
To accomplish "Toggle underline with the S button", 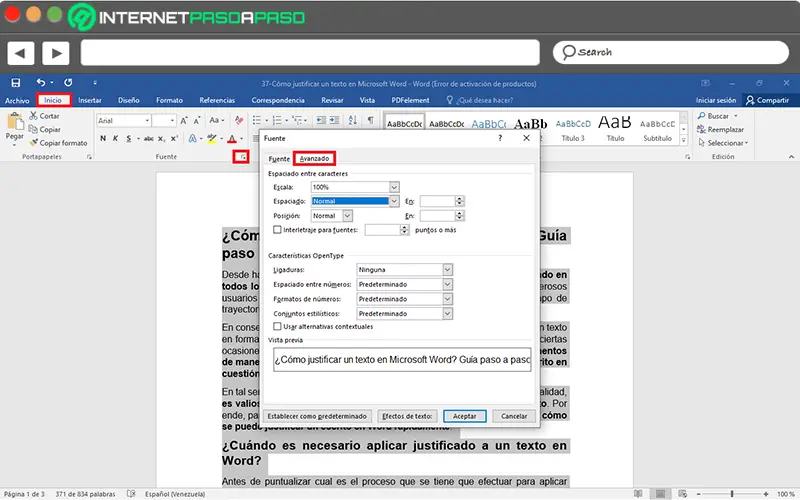I will pyautogui.click(x=129, y=138).
